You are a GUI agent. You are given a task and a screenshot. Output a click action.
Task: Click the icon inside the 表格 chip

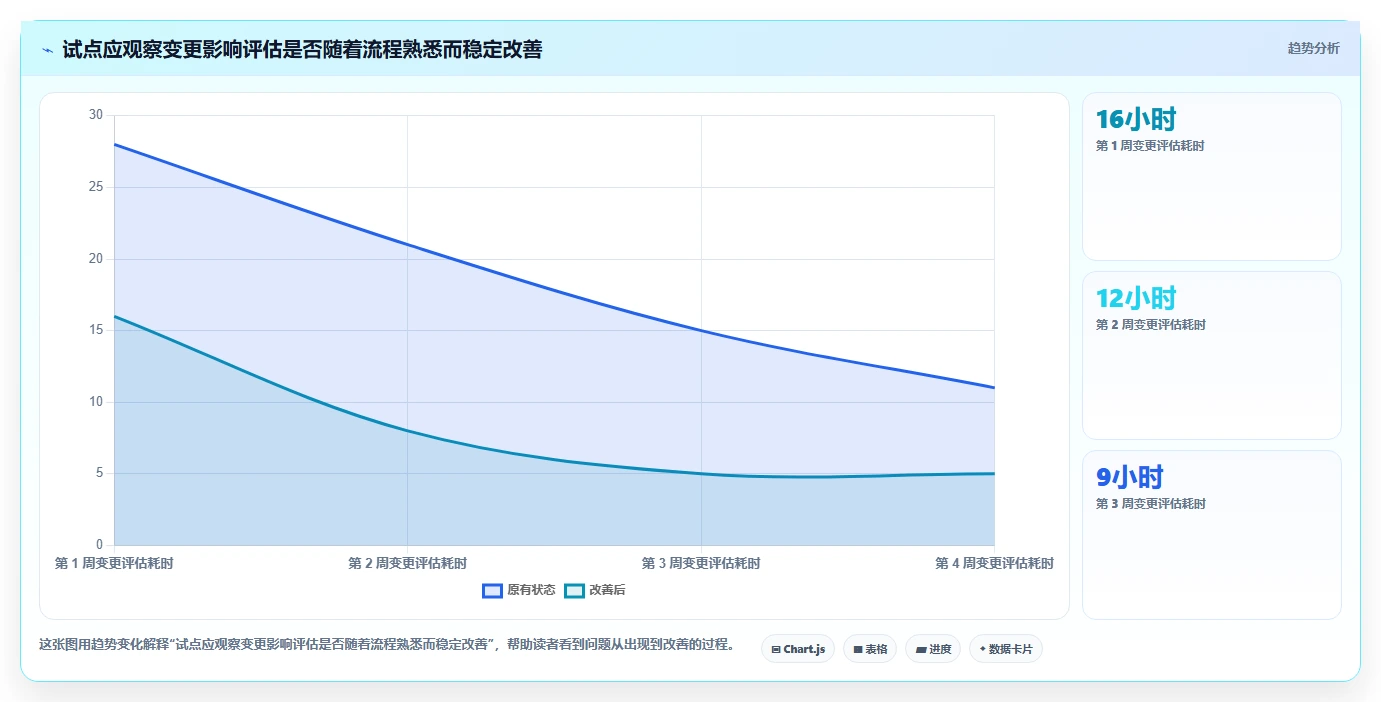[858, 650]
